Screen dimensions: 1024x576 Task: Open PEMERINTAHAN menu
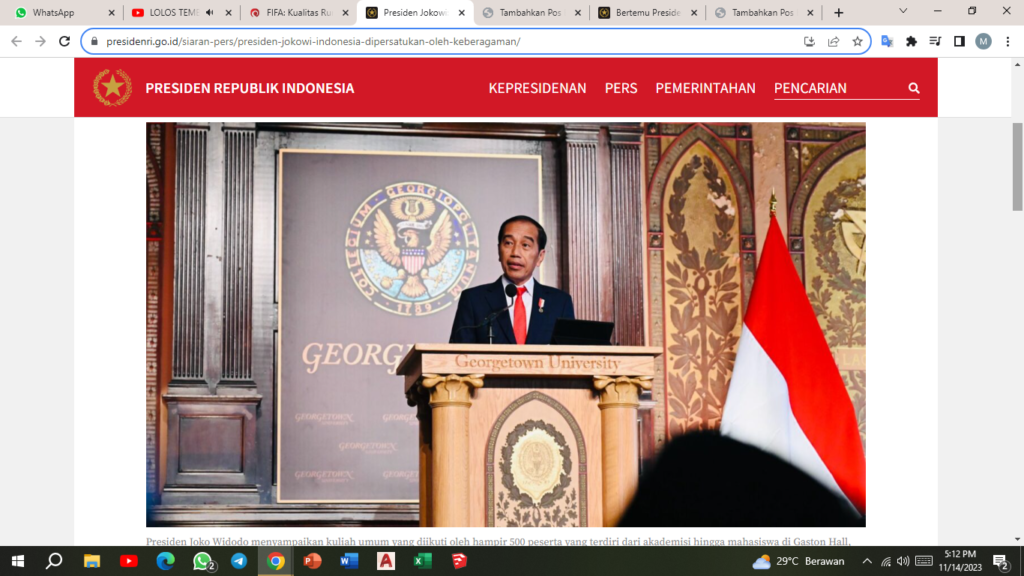[705, 88]
